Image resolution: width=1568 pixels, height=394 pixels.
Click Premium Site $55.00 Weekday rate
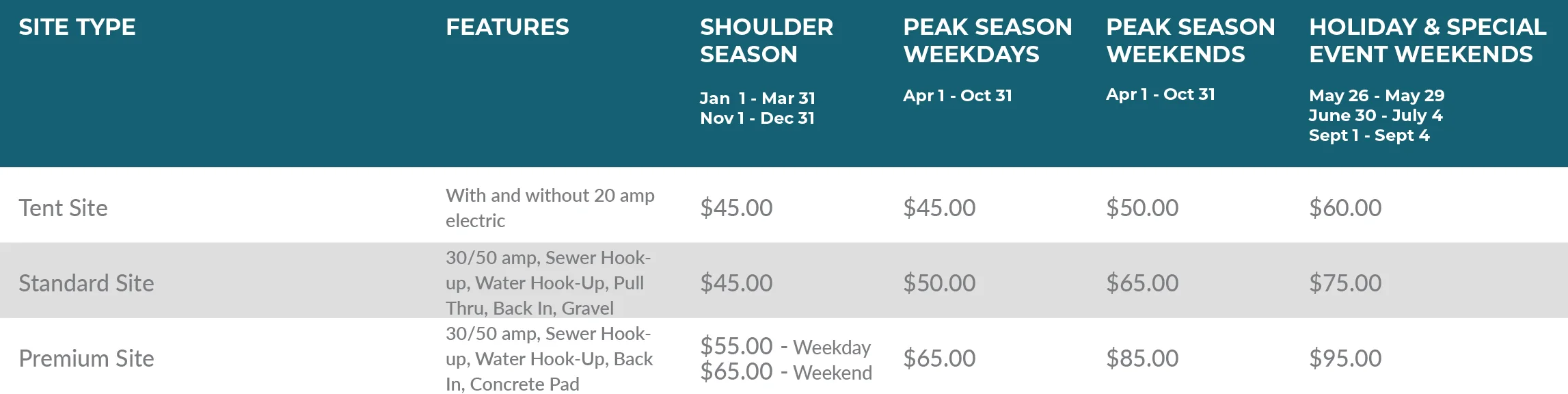[785, 347]
